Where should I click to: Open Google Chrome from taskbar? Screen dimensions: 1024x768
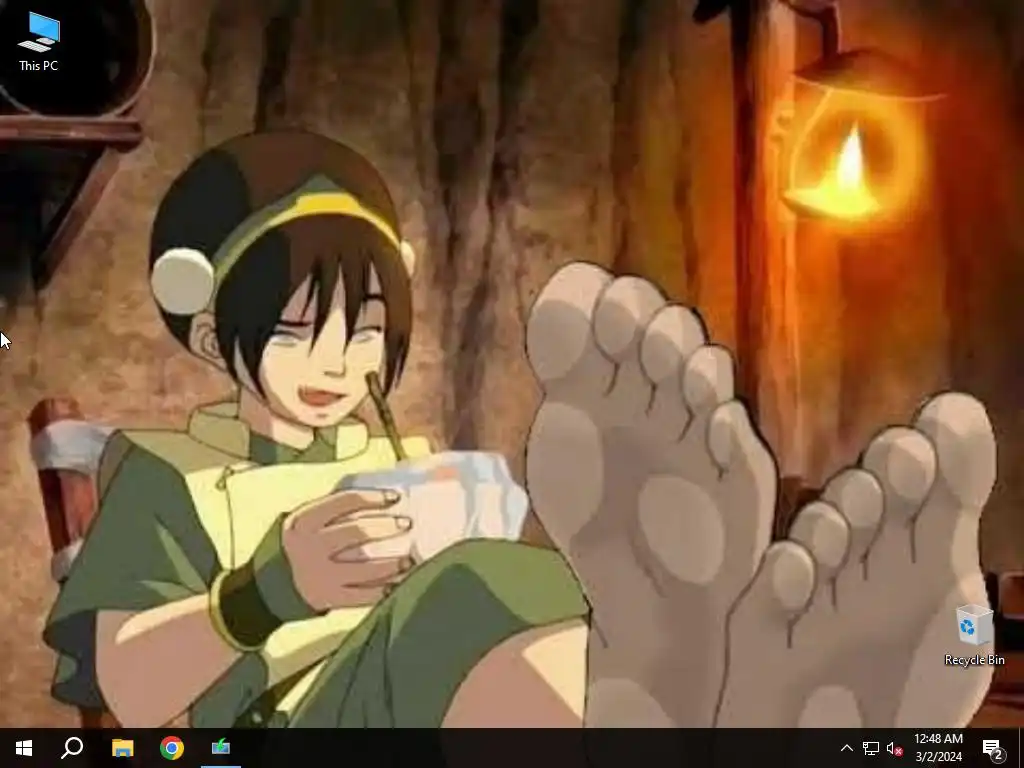(x=172, y=748)
